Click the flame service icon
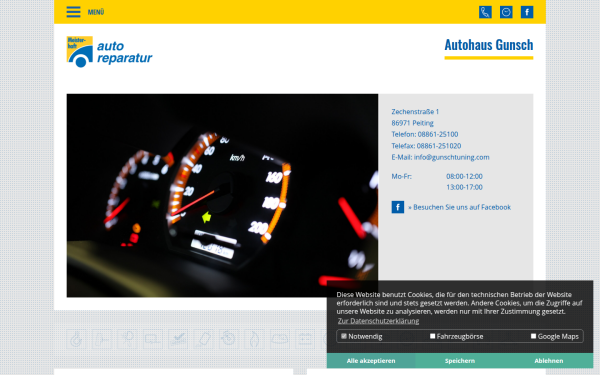600x375 pixels. coord(254,339)
